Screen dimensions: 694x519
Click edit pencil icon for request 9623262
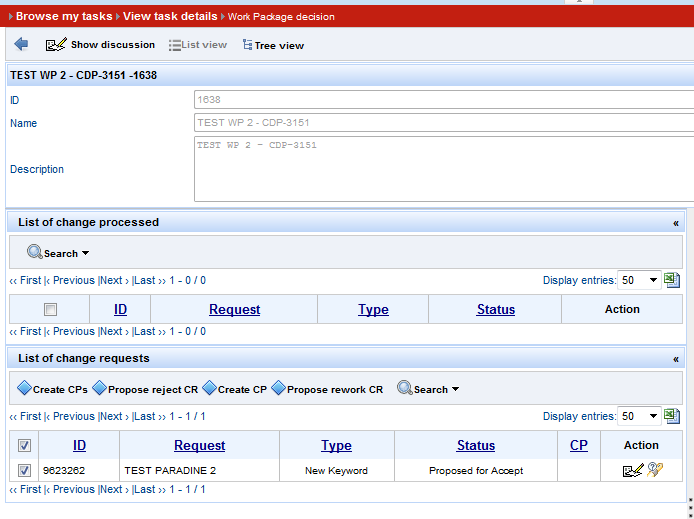click(x=632, y=470)
